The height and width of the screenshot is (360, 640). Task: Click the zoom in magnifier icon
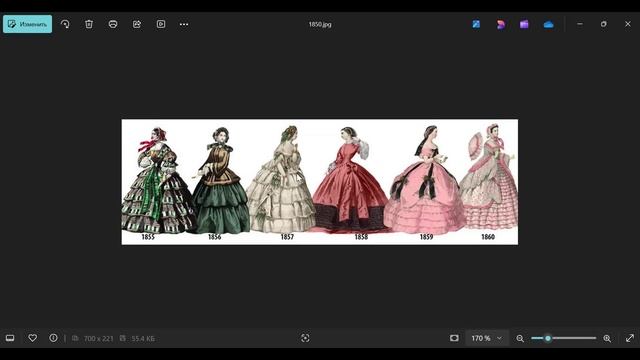[x=607, y=338]
